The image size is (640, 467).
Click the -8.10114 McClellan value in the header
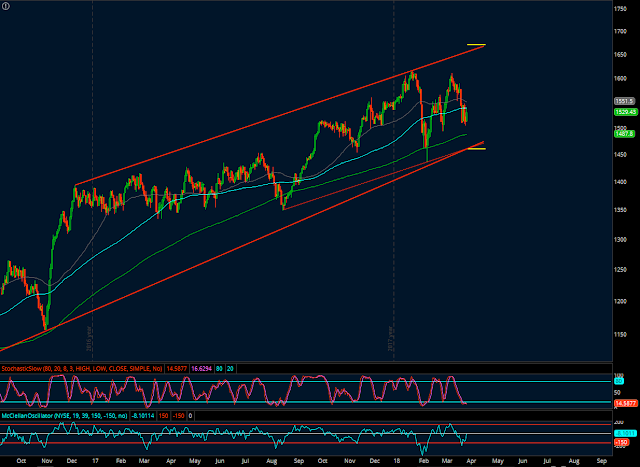pos(143,416)
